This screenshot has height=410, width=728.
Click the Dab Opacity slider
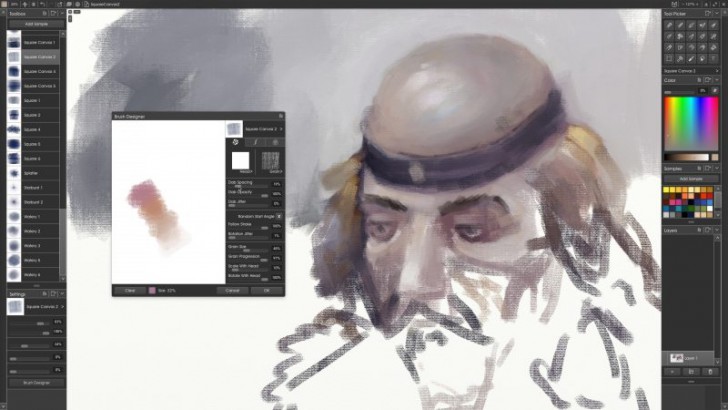[x=249, y=196]
